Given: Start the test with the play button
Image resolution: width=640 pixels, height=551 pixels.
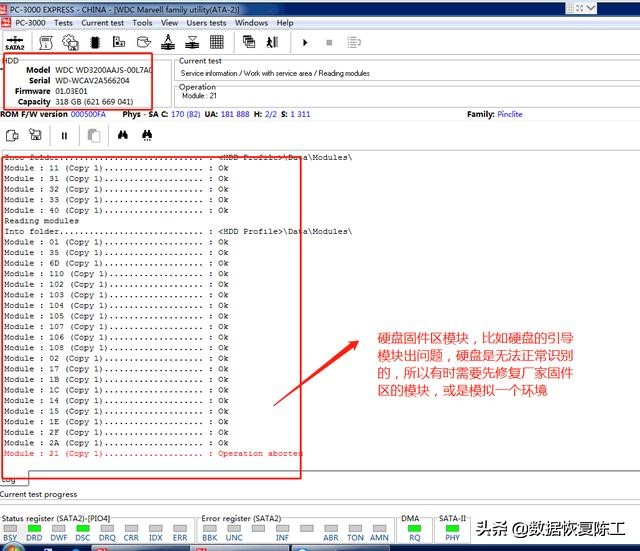Looking at the screenshot, I should (305, 42).
